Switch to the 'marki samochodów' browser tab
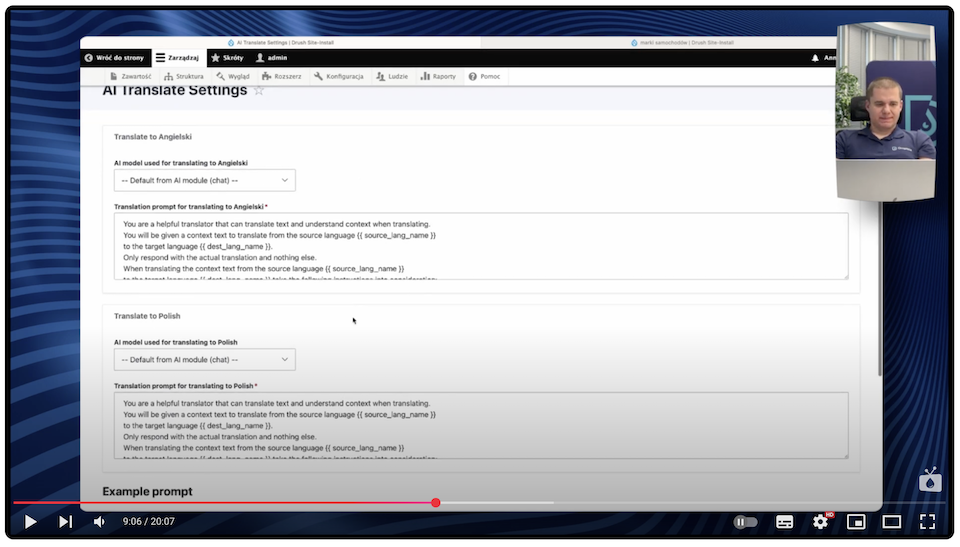 click(x=682, y=43)
